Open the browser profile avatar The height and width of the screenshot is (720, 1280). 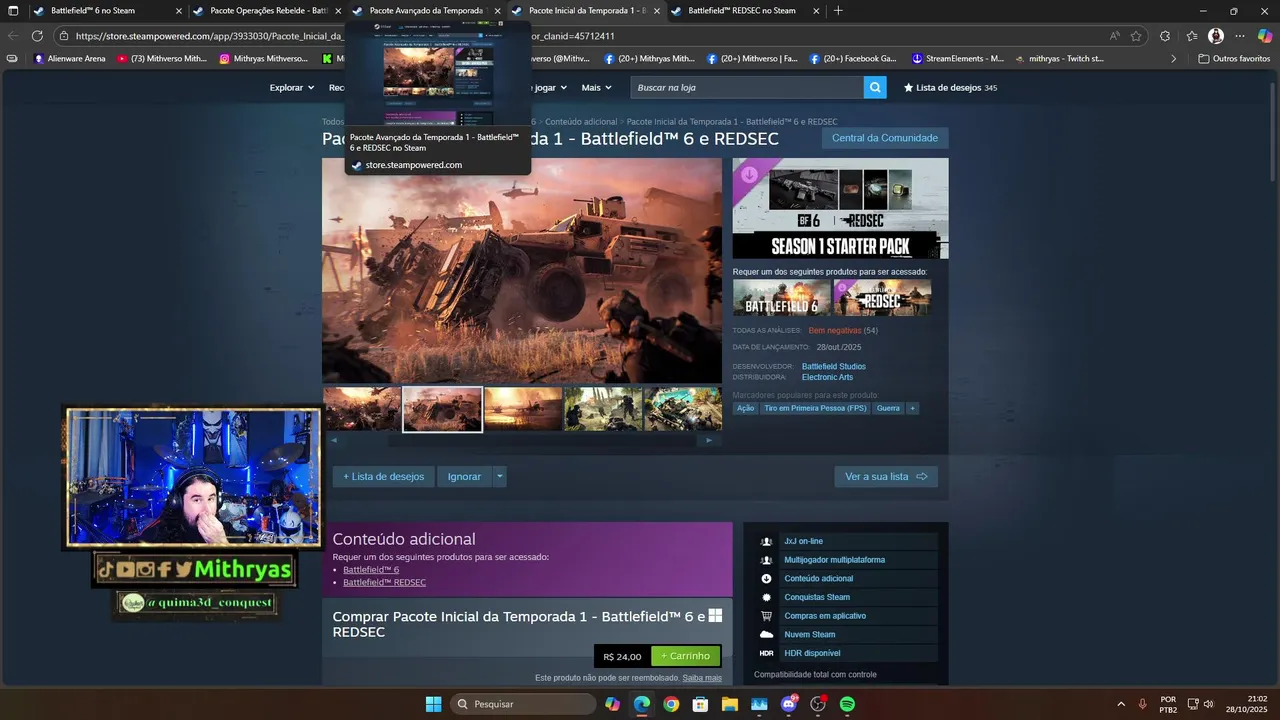tap(1216, 36)
